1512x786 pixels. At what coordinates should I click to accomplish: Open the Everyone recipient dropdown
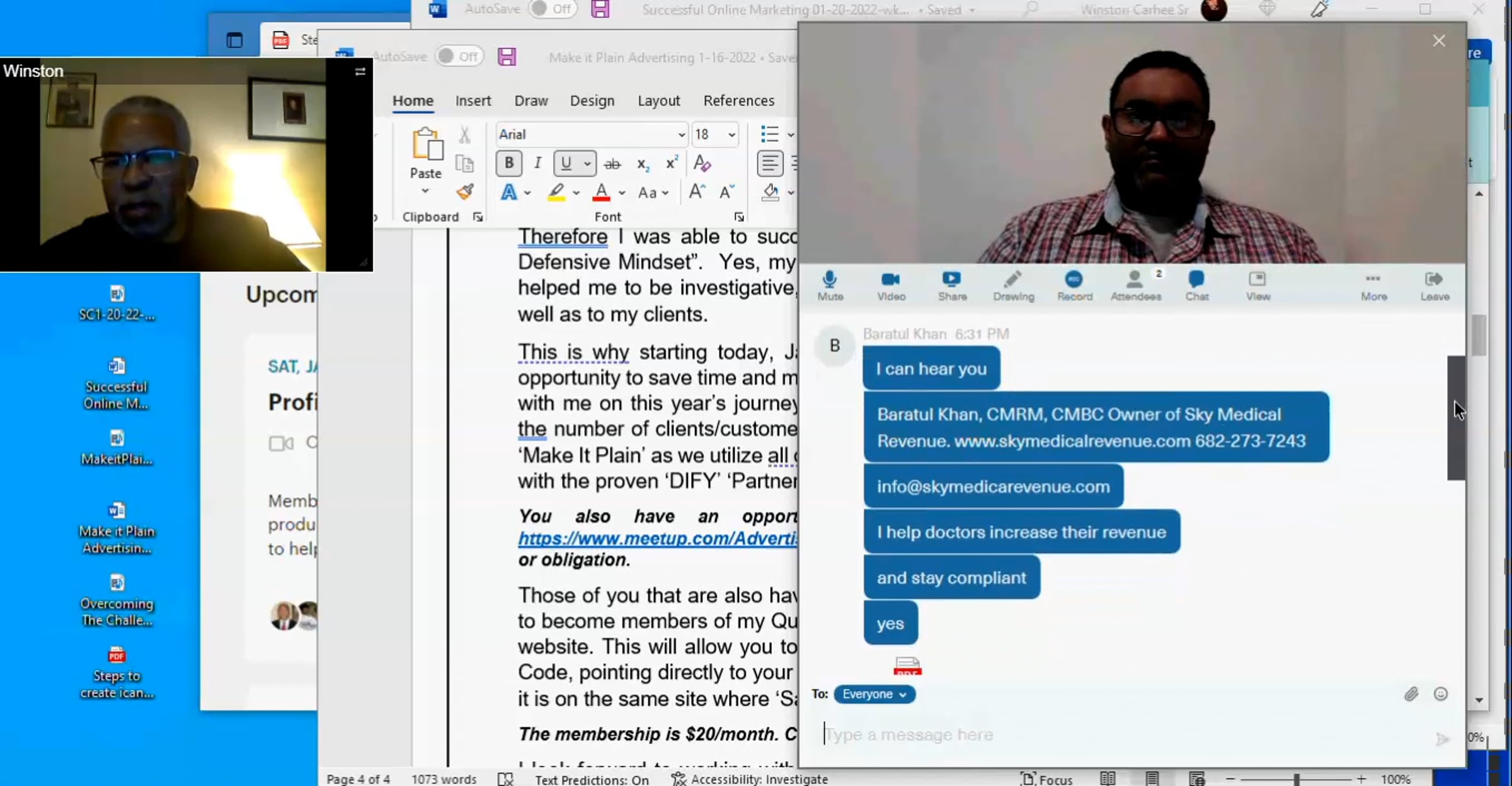point(874,694)
